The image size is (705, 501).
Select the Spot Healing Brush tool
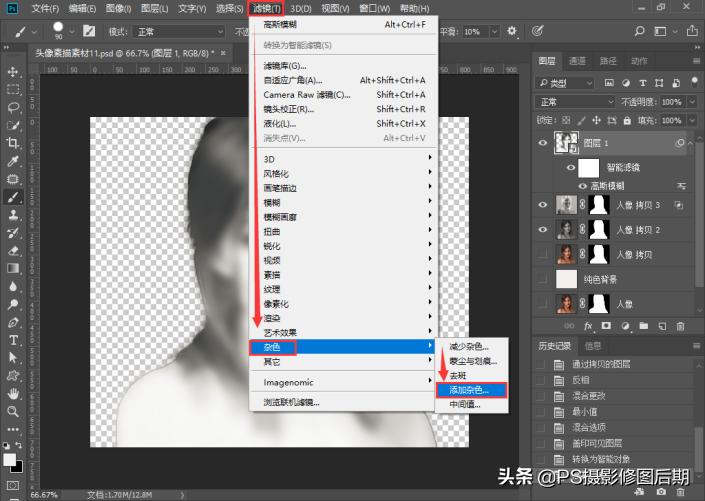13,179
